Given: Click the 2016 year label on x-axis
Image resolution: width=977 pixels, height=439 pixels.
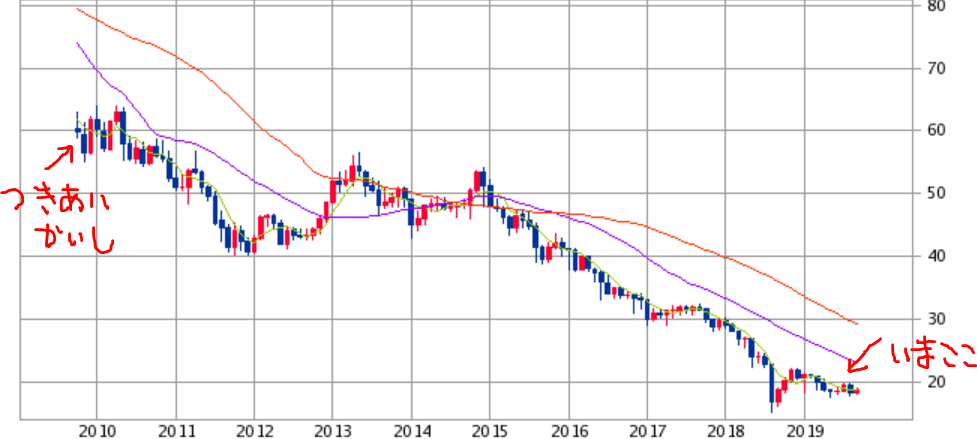Looking at the screenshot, I should pyautogui.click(x=568, y=431).
